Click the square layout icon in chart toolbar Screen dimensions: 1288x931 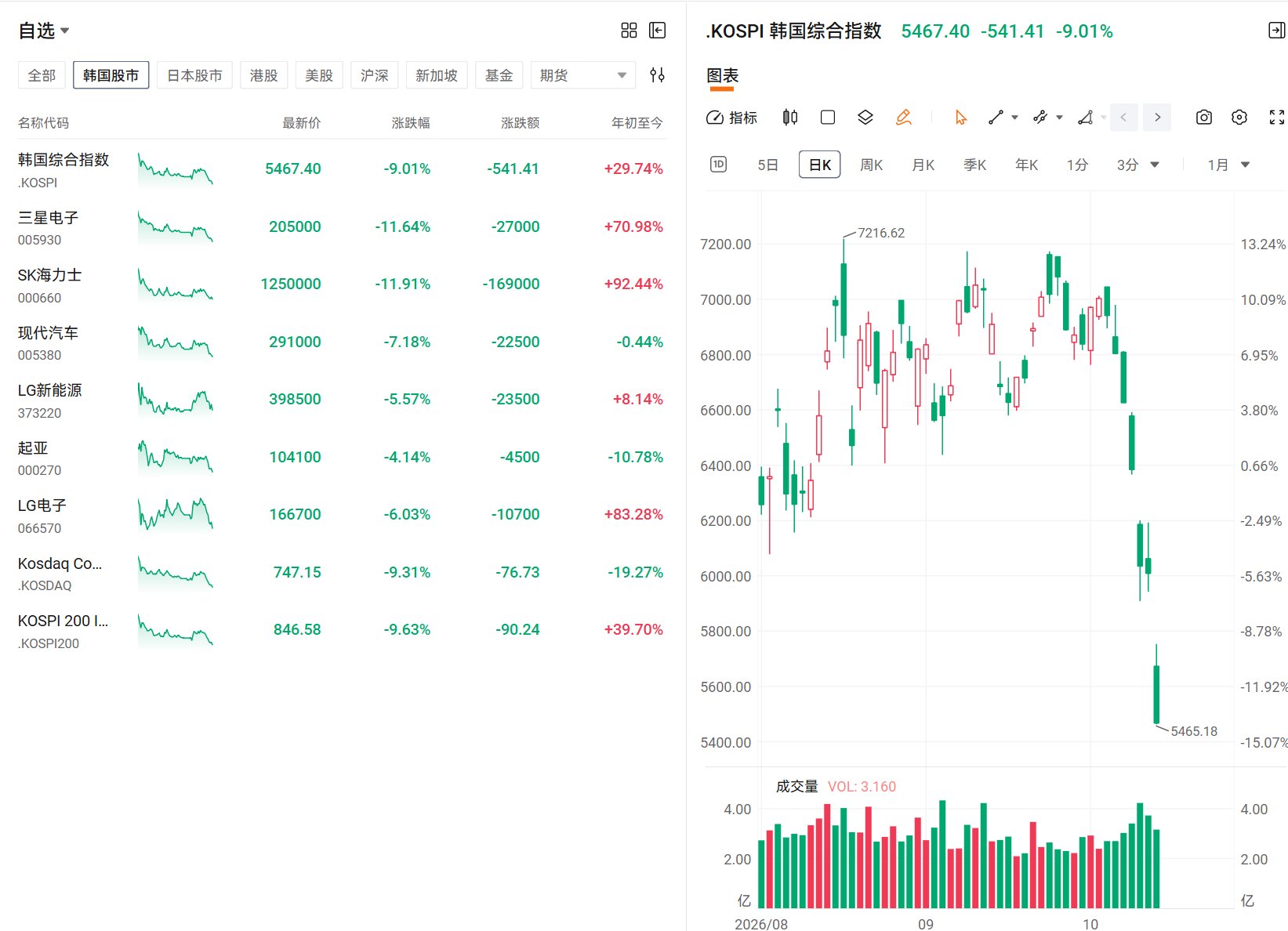pyautogui.click(x=827, y=118)
